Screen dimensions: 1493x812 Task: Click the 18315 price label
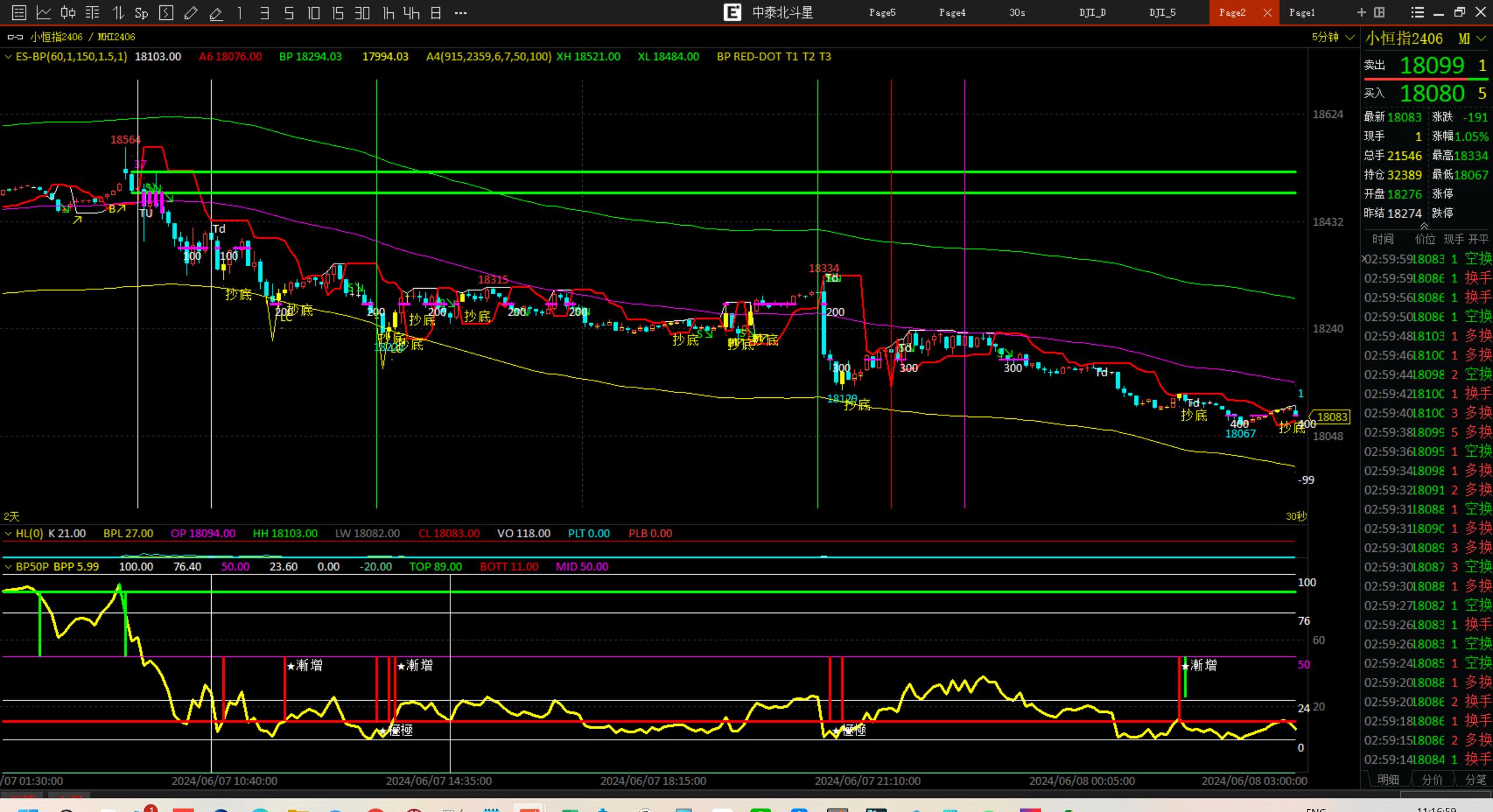[x=493, y=279]
